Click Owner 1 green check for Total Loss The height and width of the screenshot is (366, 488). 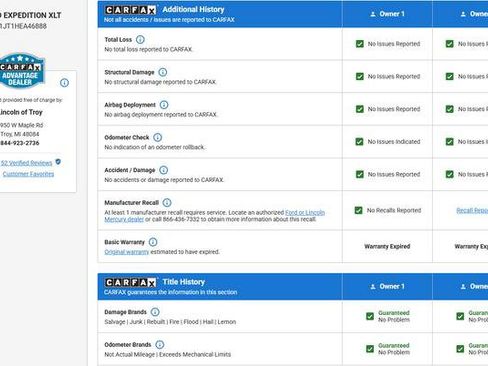point(360,44)
